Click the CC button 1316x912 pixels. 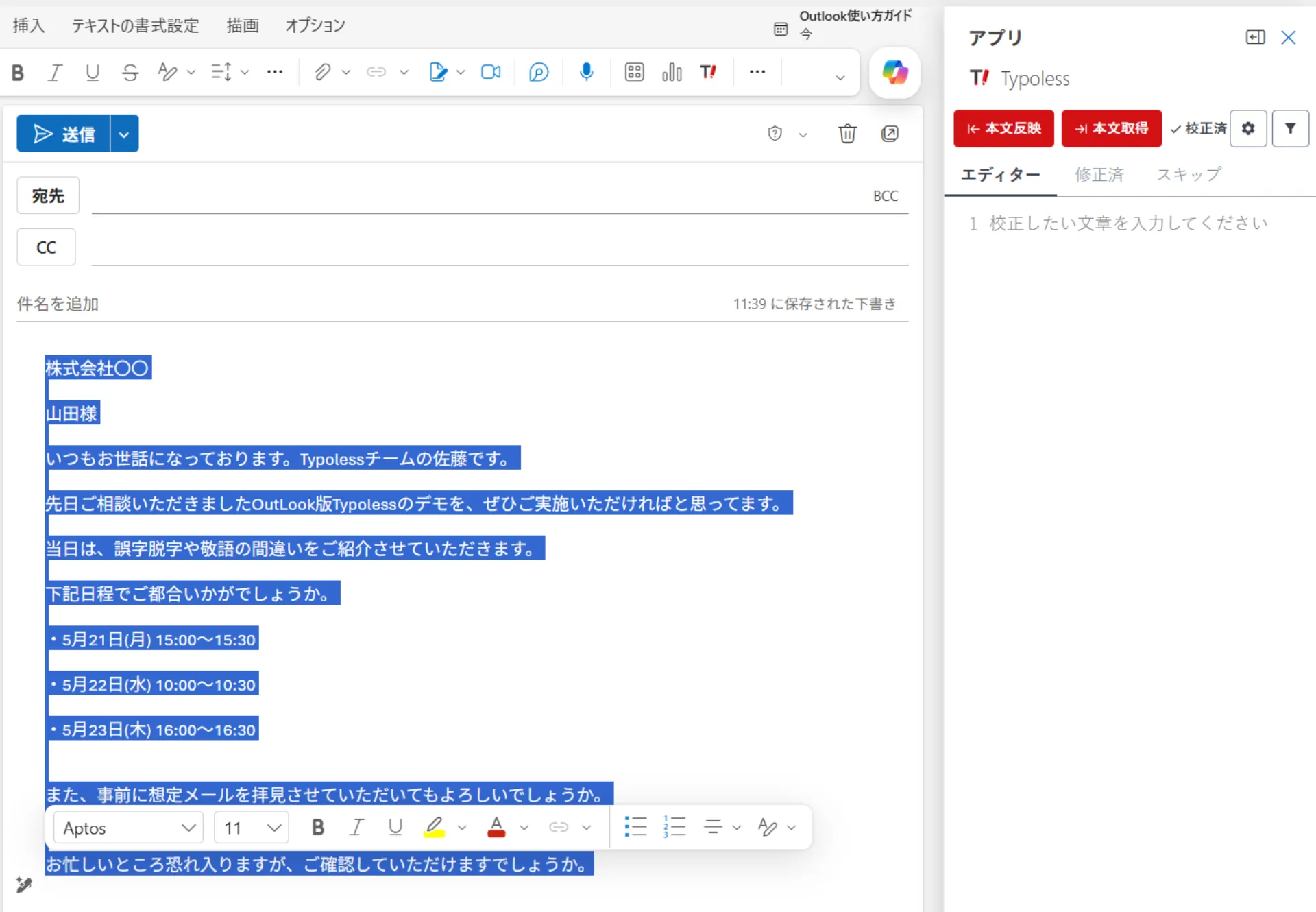click(46, 247)
